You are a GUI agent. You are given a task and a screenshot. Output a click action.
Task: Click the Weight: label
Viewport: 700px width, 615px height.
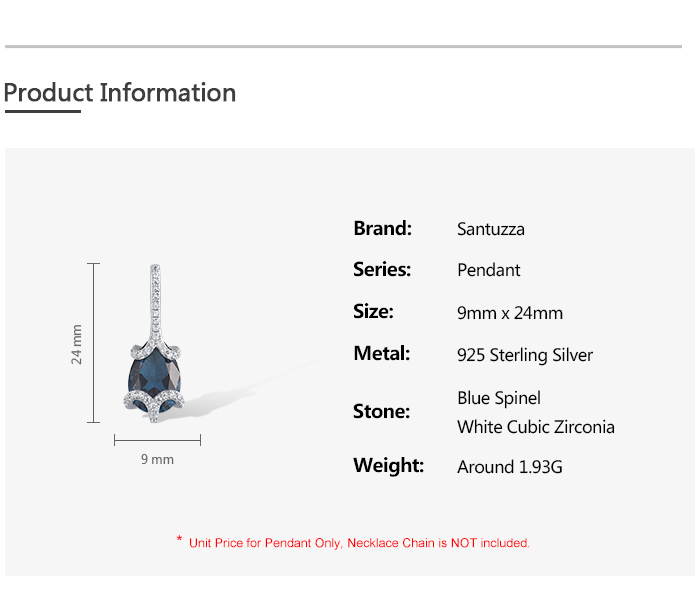click(388, 466)
